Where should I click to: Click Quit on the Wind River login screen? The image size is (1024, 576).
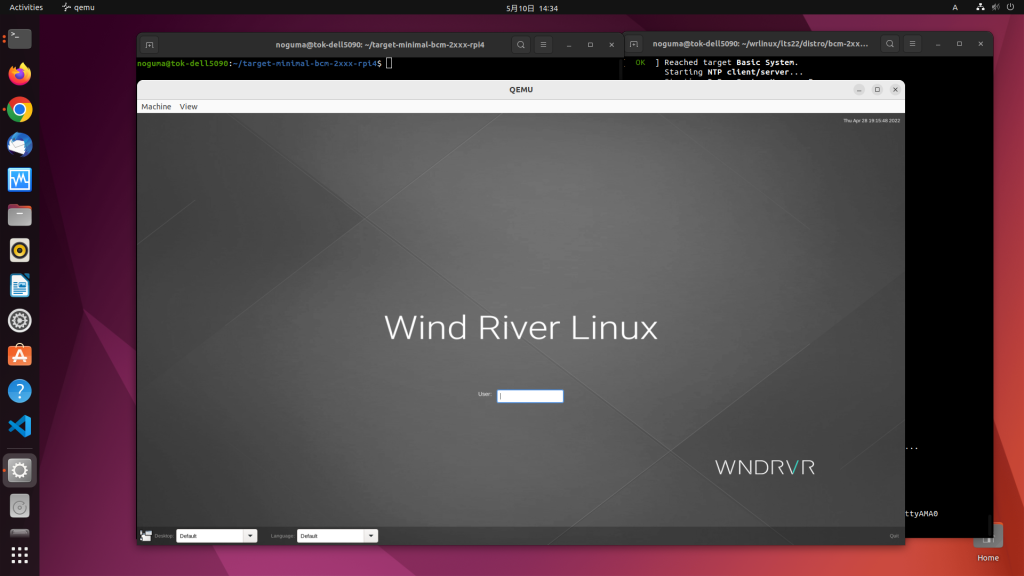pos(895,535)
